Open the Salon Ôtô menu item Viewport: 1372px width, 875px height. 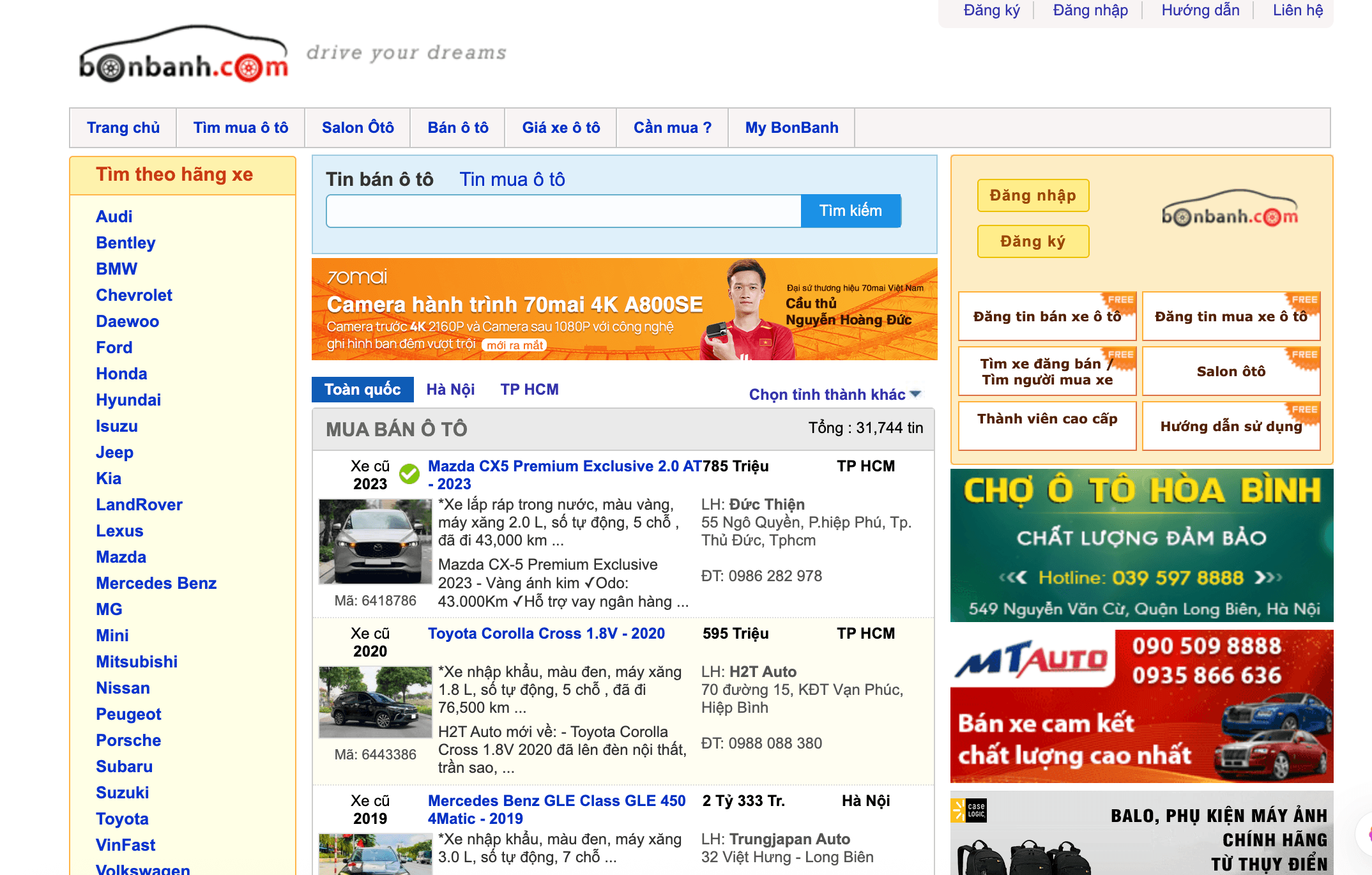tap(358, 128)
